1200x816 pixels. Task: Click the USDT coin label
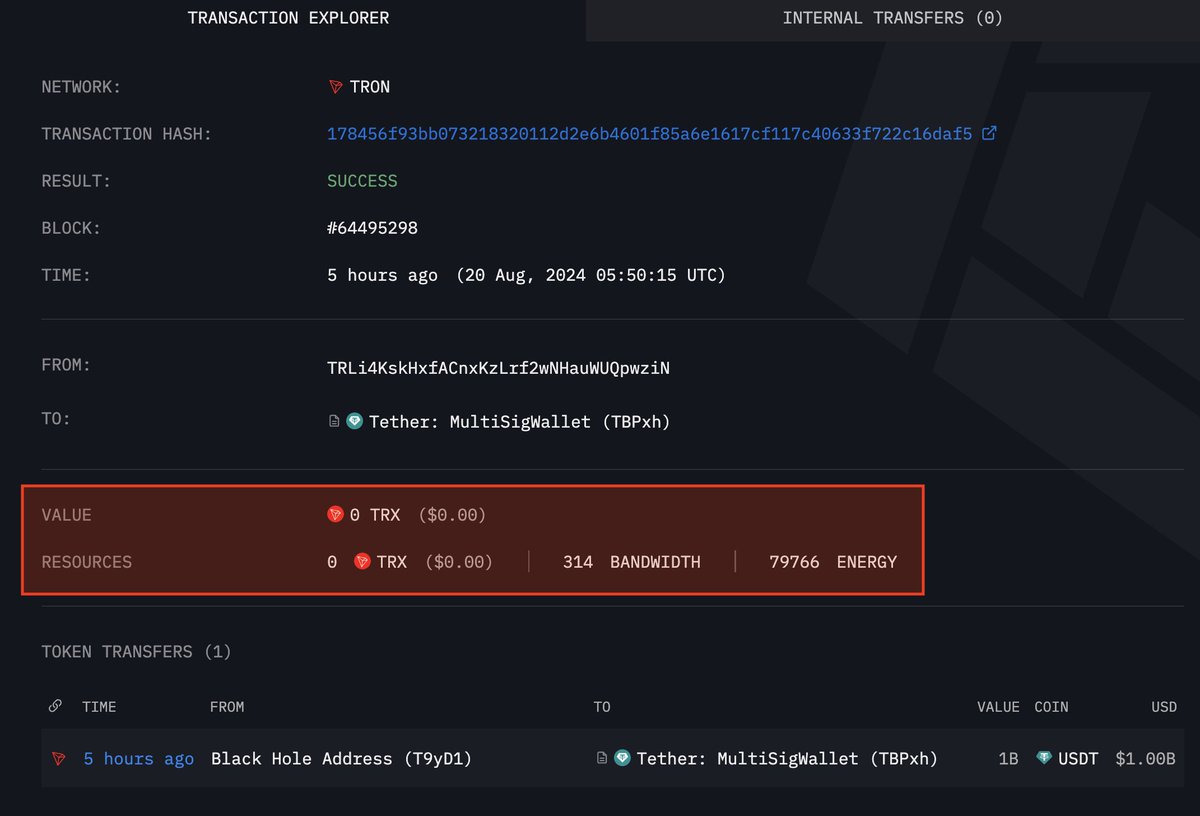point(1078,759)
